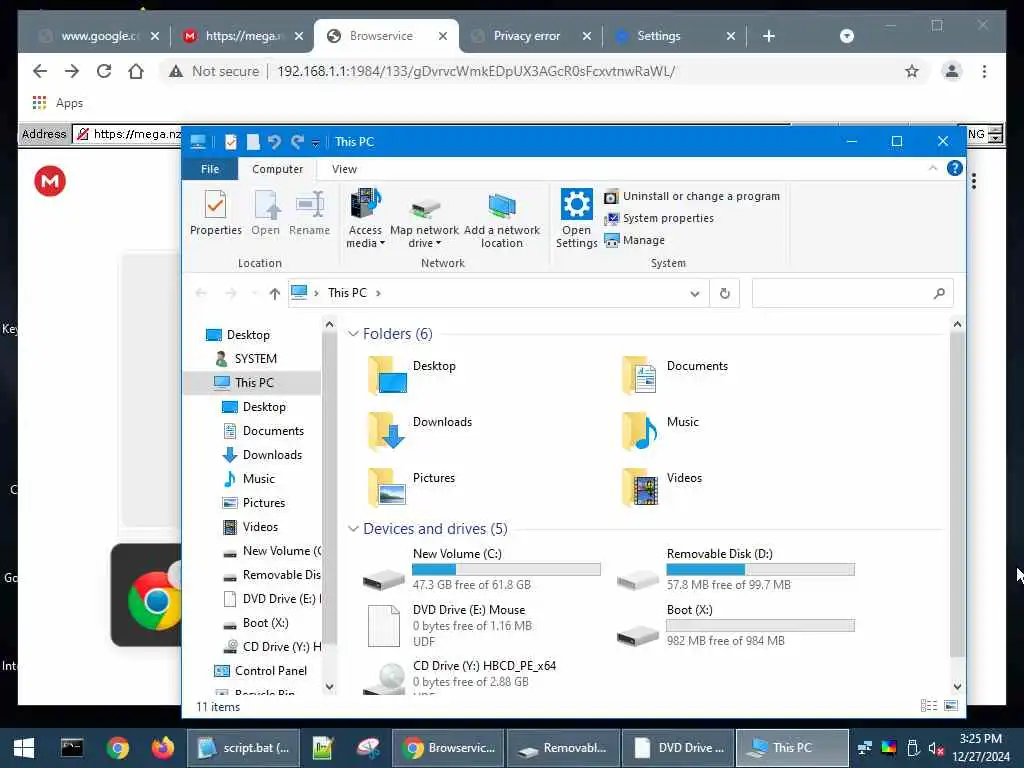Select the Pictures folder in main pane
The image size is (1024, 768).
pos(411,487)
